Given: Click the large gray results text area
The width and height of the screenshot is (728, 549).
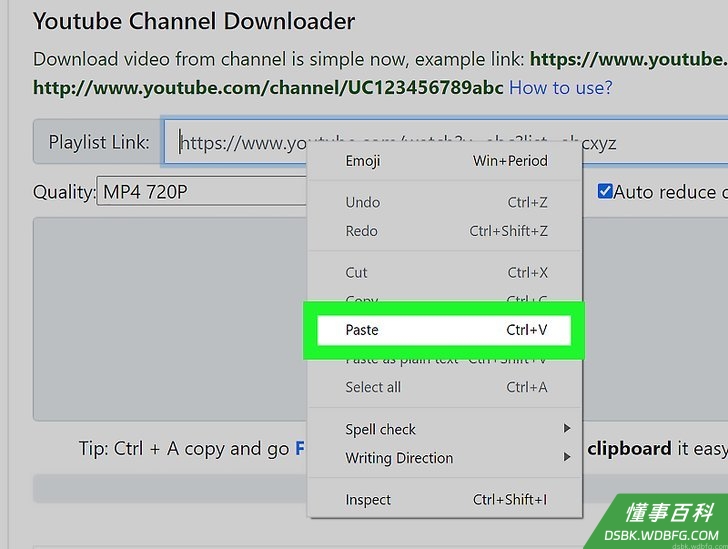Looking at the screenshot, I should (169, 319).
